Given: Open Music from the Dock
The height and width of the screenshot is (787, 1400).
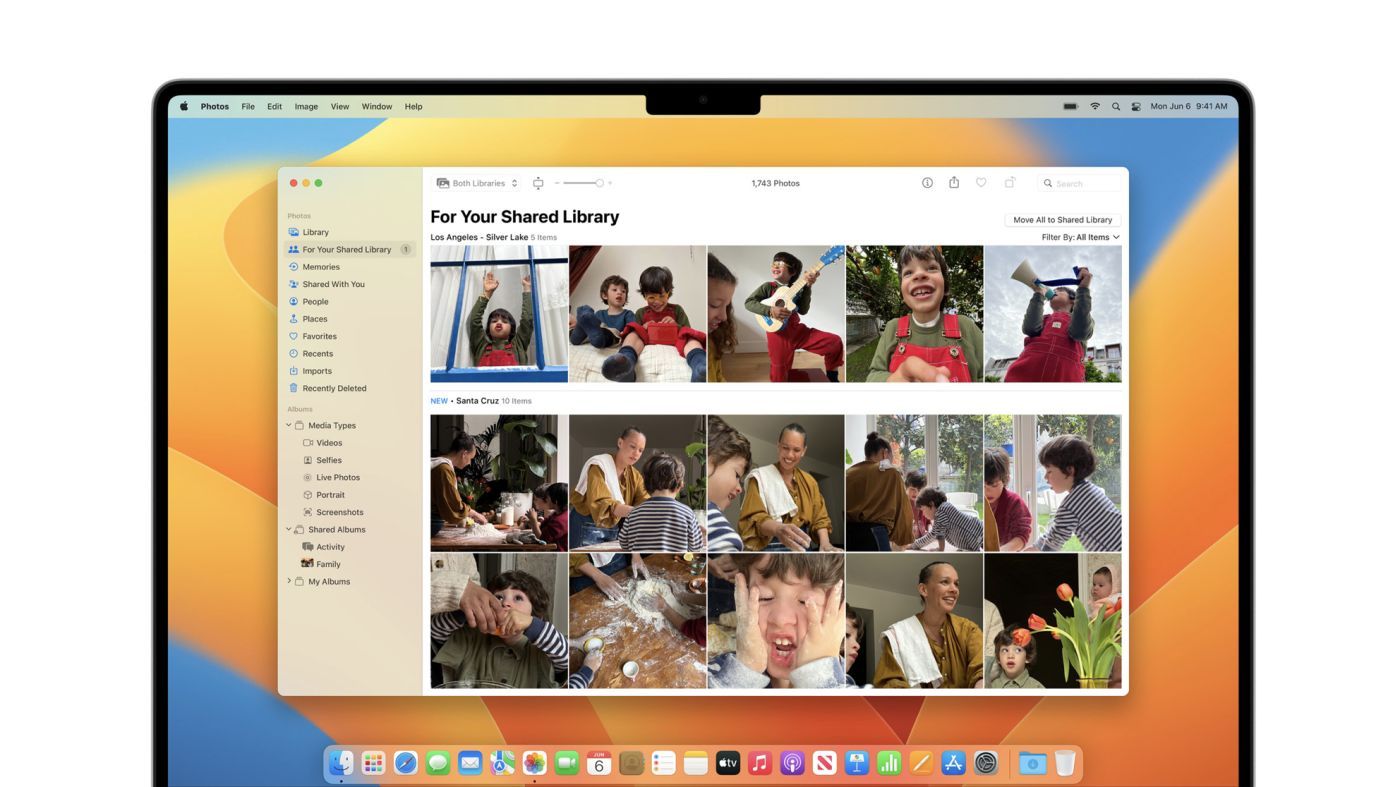Looking at the screenshot, I should tap(760, 763).
